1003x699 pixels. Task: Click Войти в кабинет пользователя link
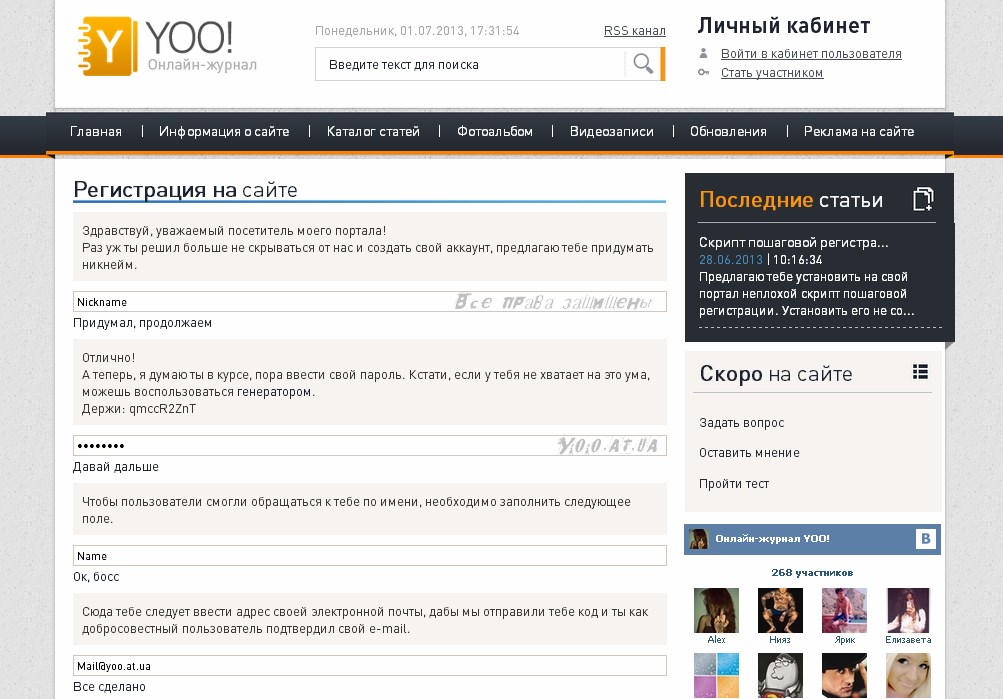[811, 54]
